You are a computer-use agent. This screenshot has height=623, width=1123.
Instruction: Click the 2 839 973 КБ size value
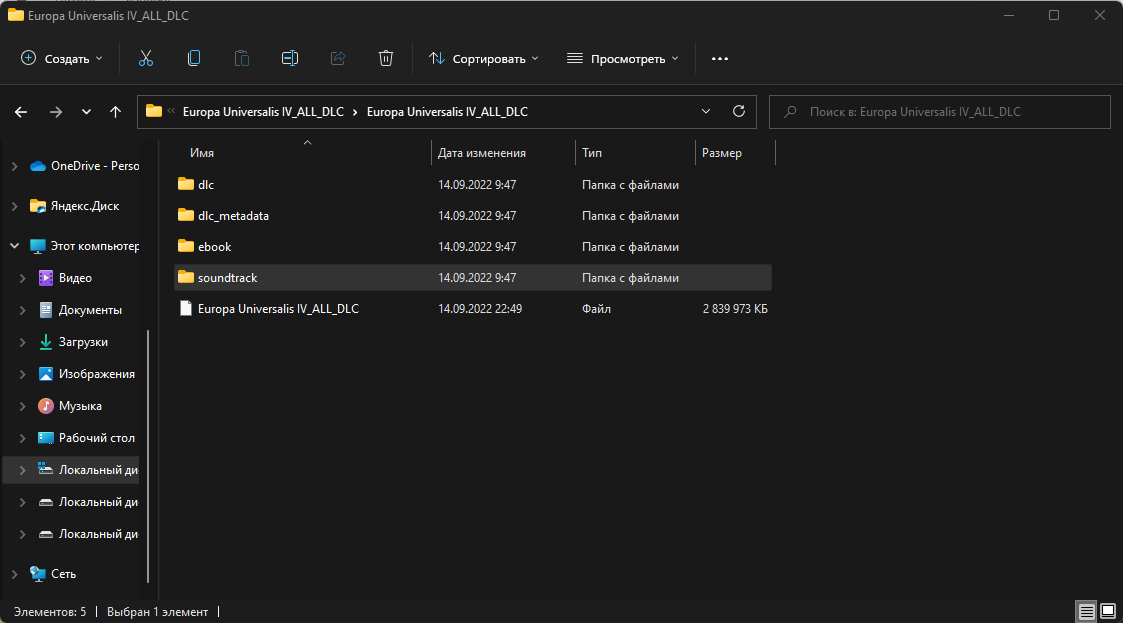(735, 309)
